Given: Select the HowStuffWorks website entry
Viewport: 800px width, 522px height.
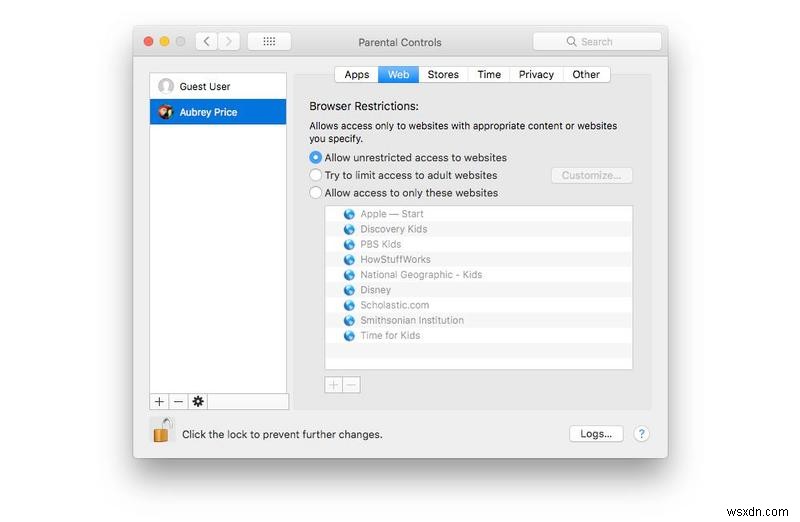Looking at the screenshot, I should click(479, 260).
